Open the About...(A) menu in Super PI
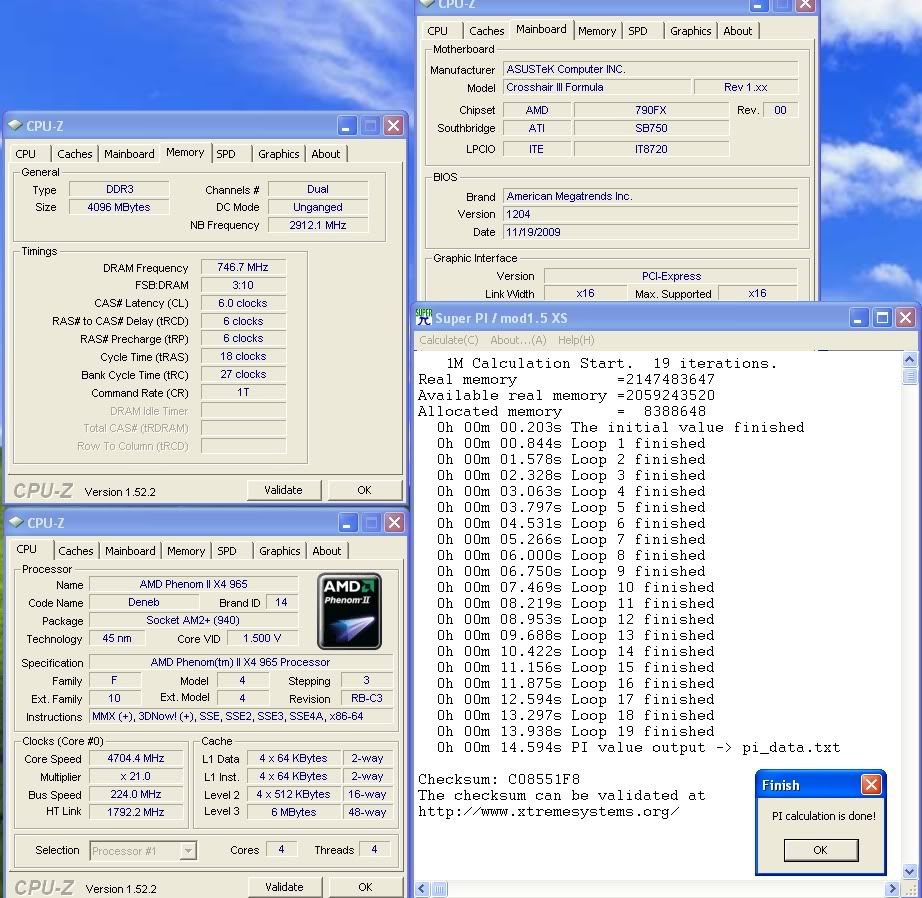 click(x=518, y=340)
